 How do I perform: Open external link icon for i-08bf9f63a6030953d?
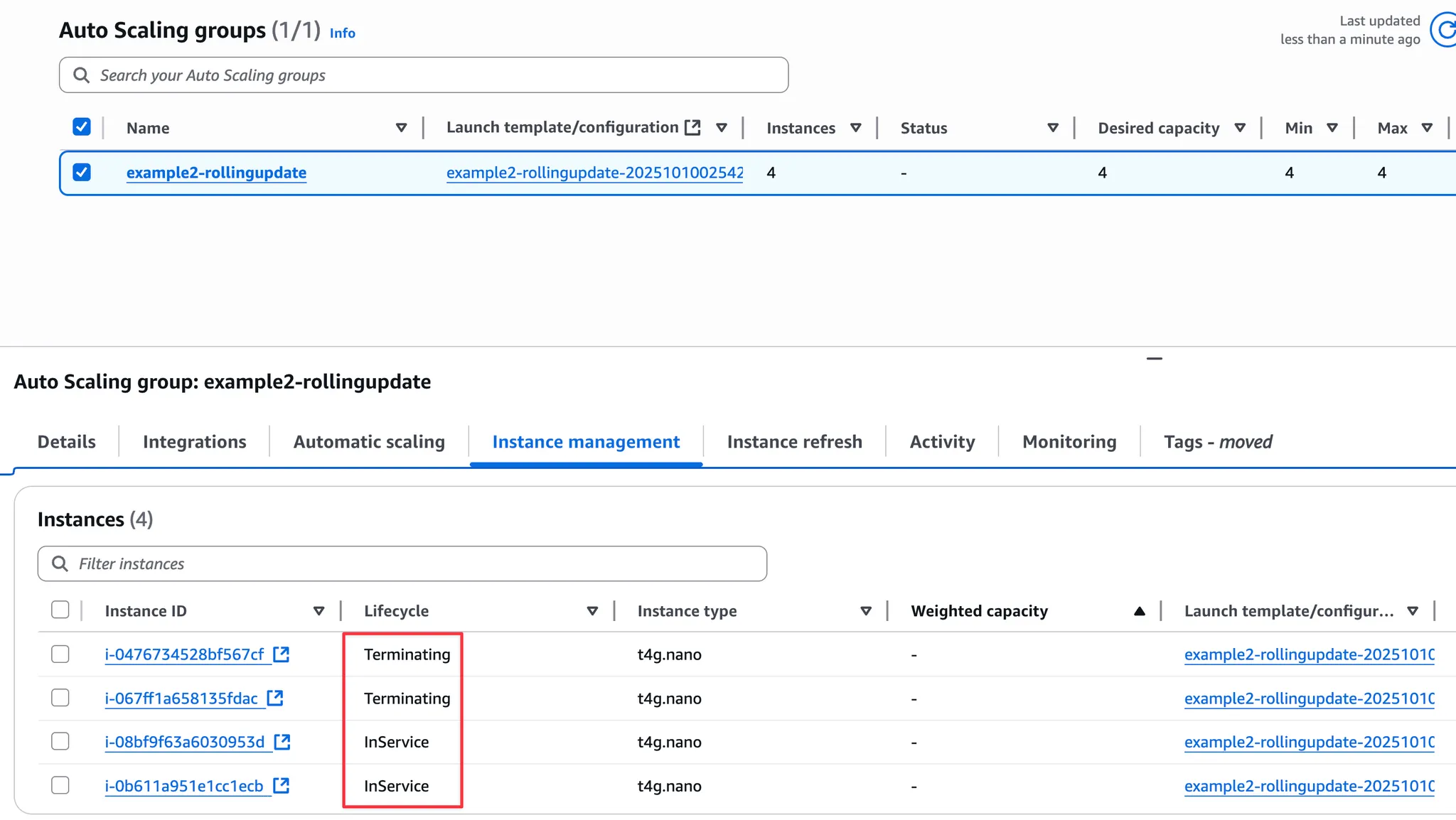(x=282, y=742)
